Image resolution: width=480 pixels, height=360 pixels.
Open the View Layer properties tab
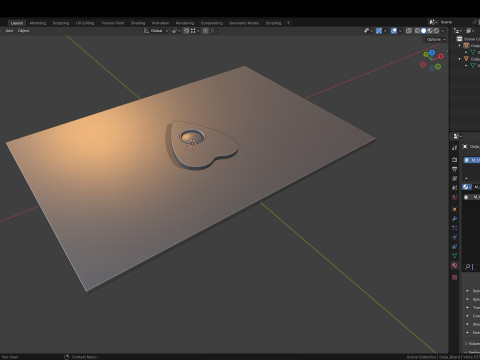(454, 178)
